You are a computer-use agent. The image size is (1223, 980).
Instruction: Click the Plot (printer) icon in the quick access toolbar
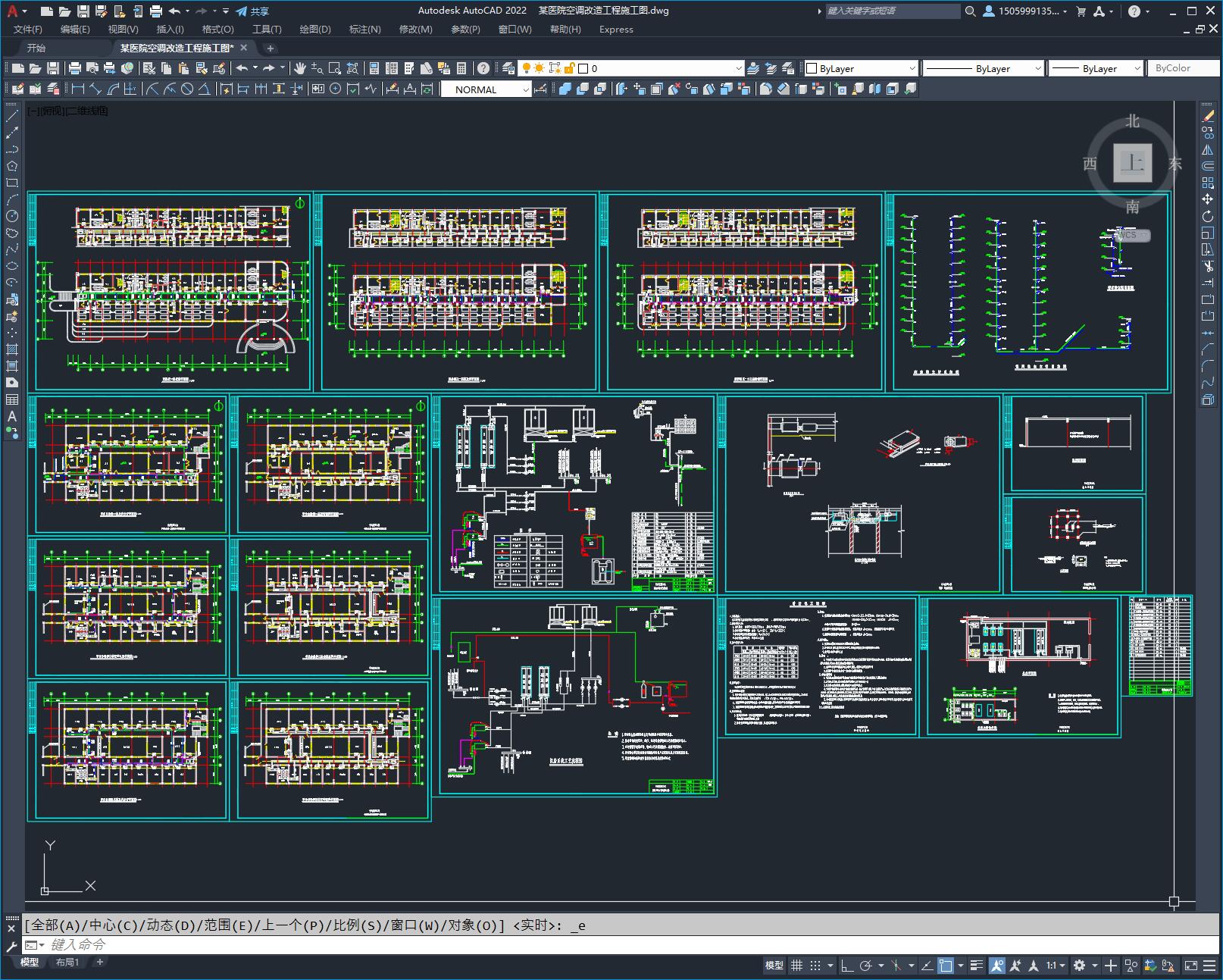156,11
